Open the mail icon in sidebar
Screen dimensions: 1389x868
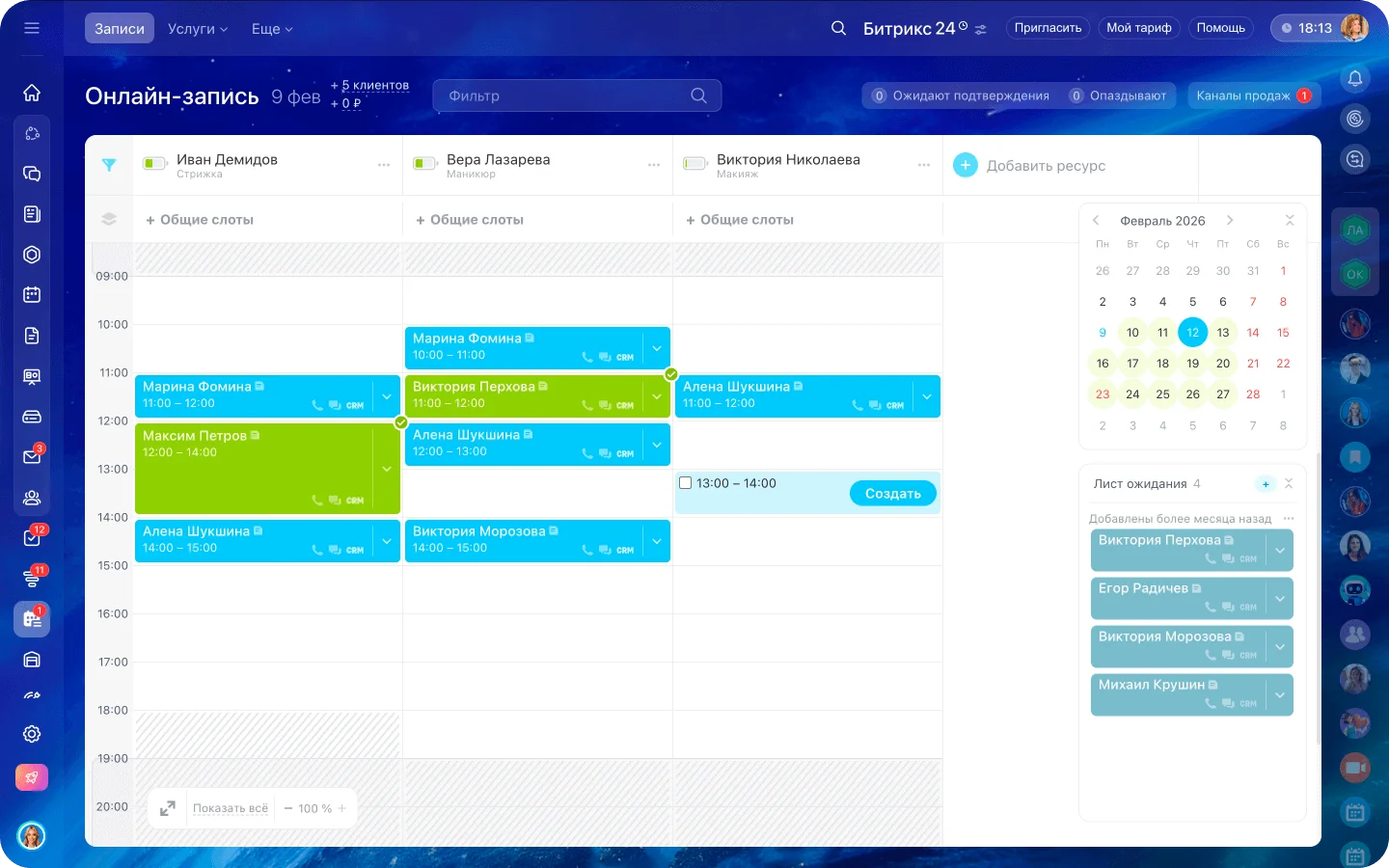[x=32, y=456]
